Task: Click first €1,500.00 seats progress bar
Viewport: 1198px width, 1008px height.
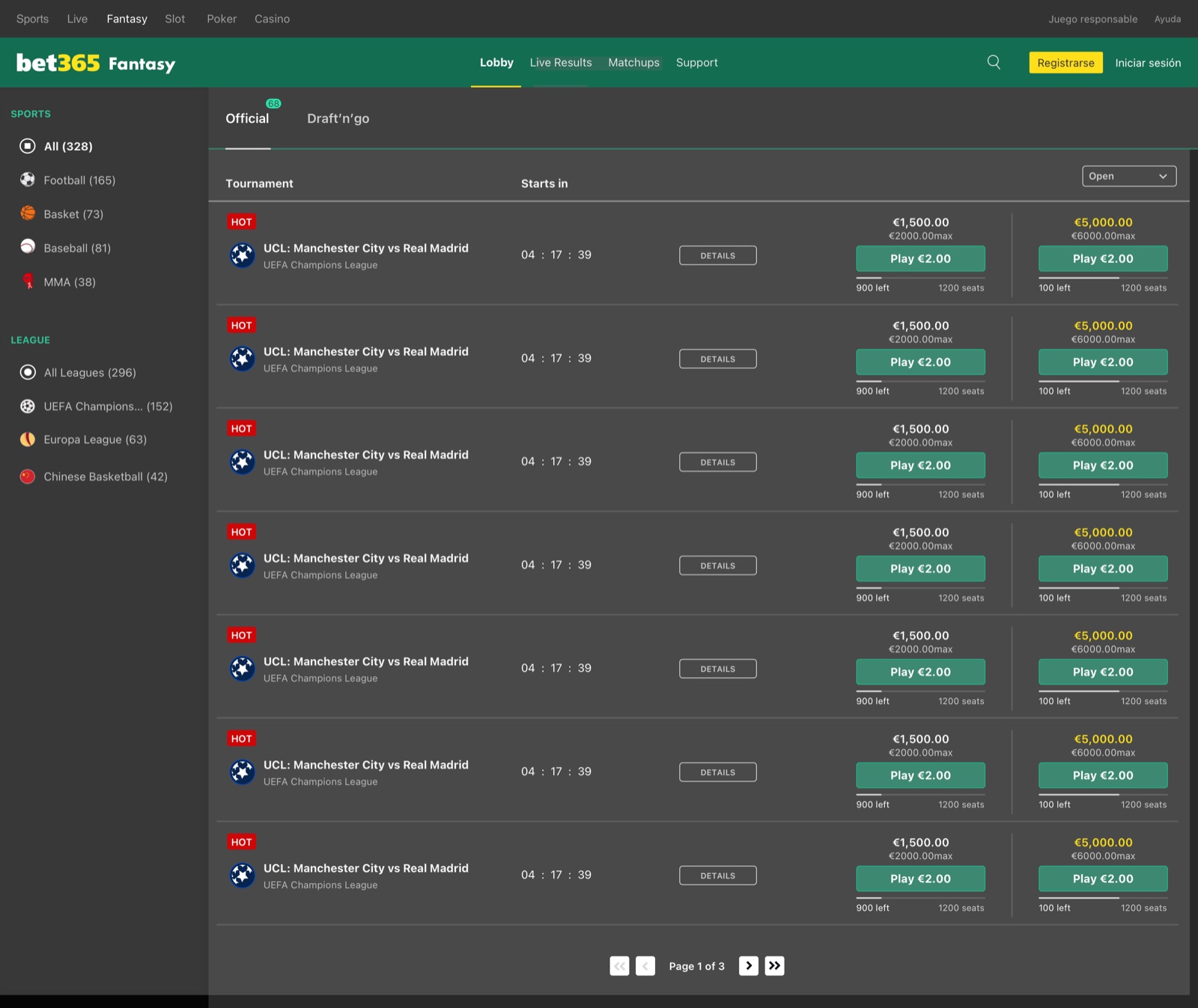Action: tap(920, 278)
